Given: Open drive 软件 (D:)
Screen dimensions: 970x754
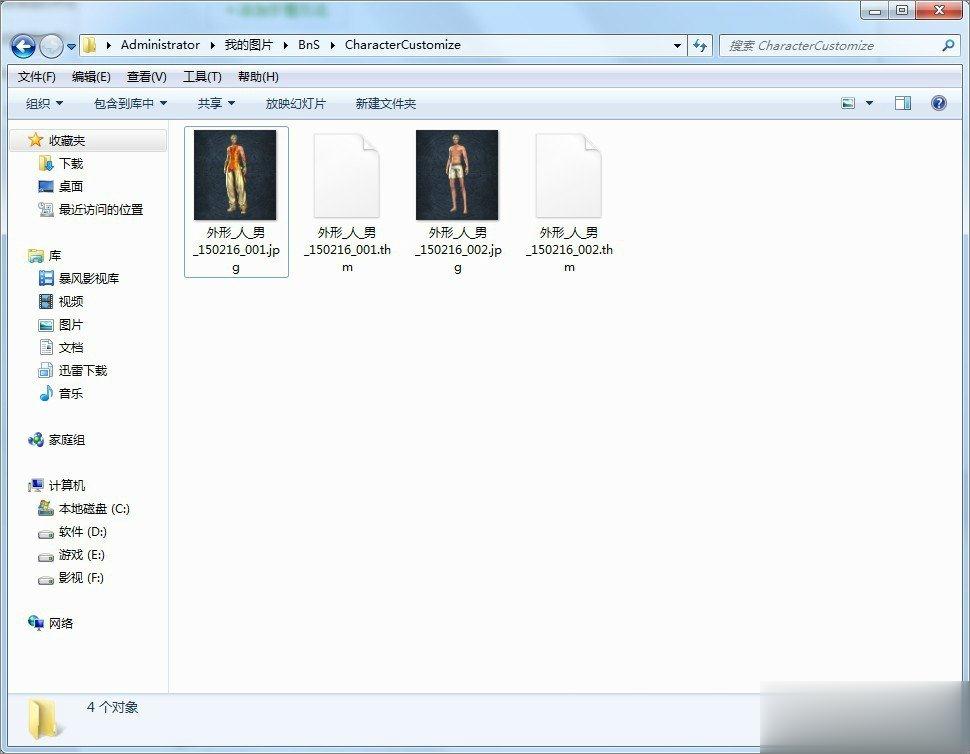Looking at the screenshot, I should click(82, 532).
